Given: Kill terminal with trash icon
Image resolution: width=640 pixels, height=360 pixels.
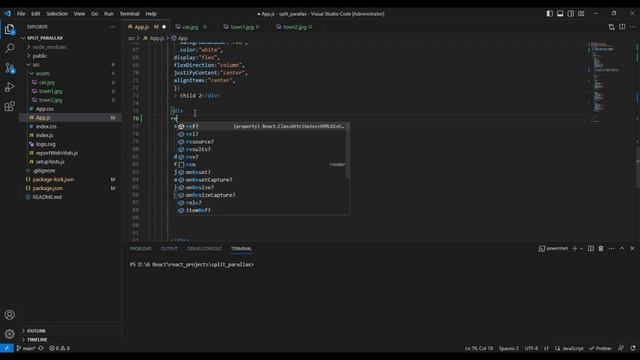Looking at the screenshot, I should (x=601, y=249).
